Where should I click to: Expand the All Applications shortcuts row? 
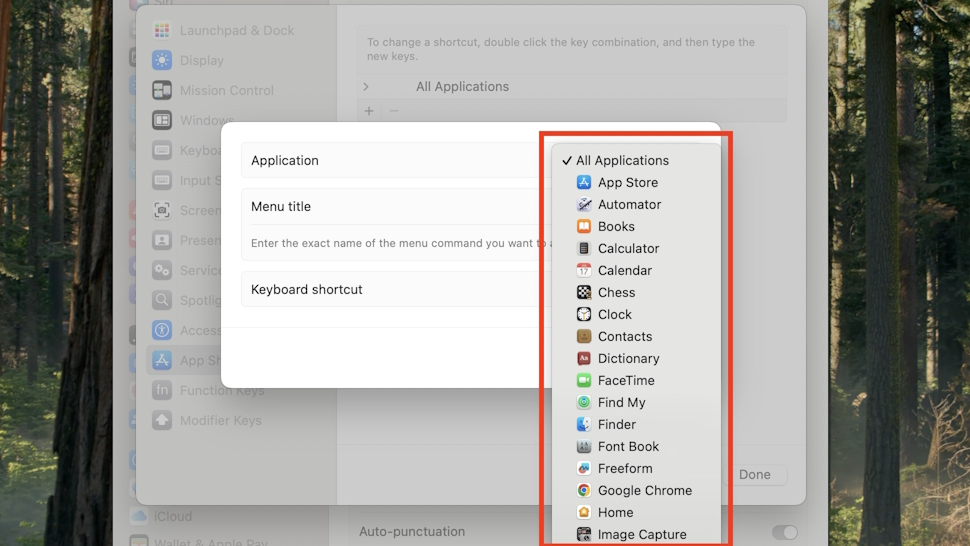(366, 87)
